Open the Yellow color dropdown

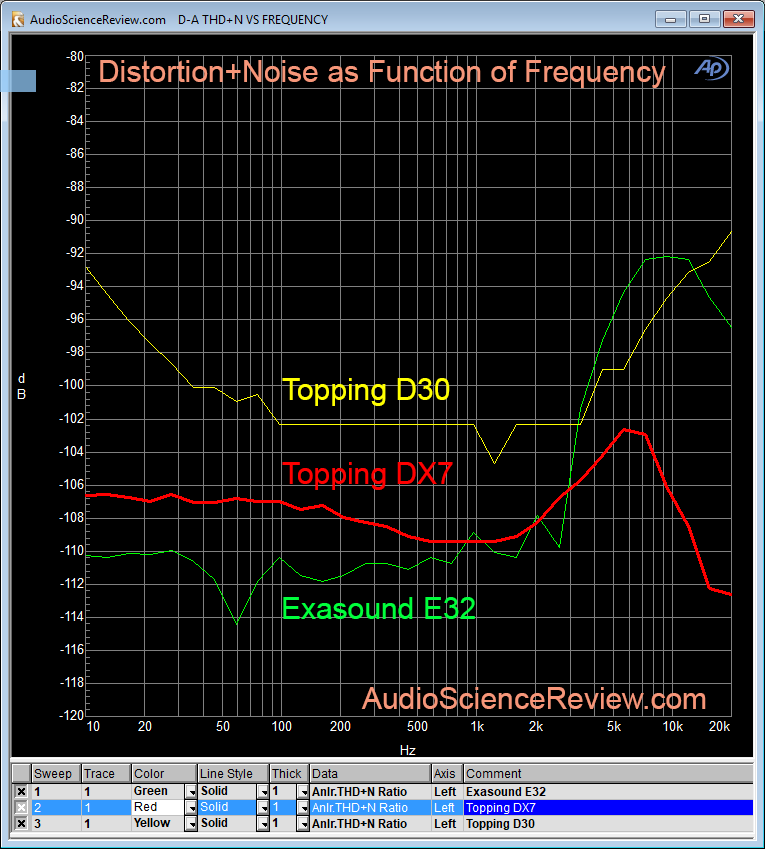pos(191,824)
